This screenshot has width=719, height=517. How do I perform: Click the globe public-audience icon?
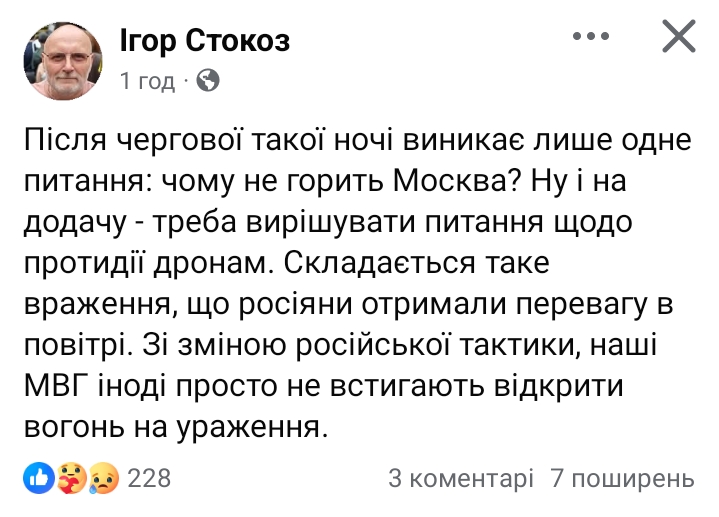(209, 81)
